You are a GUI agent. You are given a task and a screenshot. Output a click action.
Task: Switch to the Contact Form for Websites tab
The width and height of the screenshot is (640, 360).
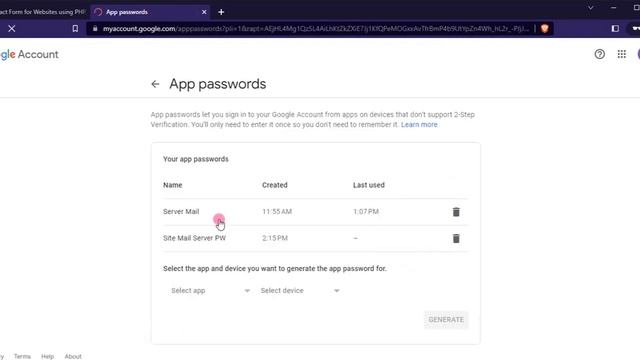43,12
